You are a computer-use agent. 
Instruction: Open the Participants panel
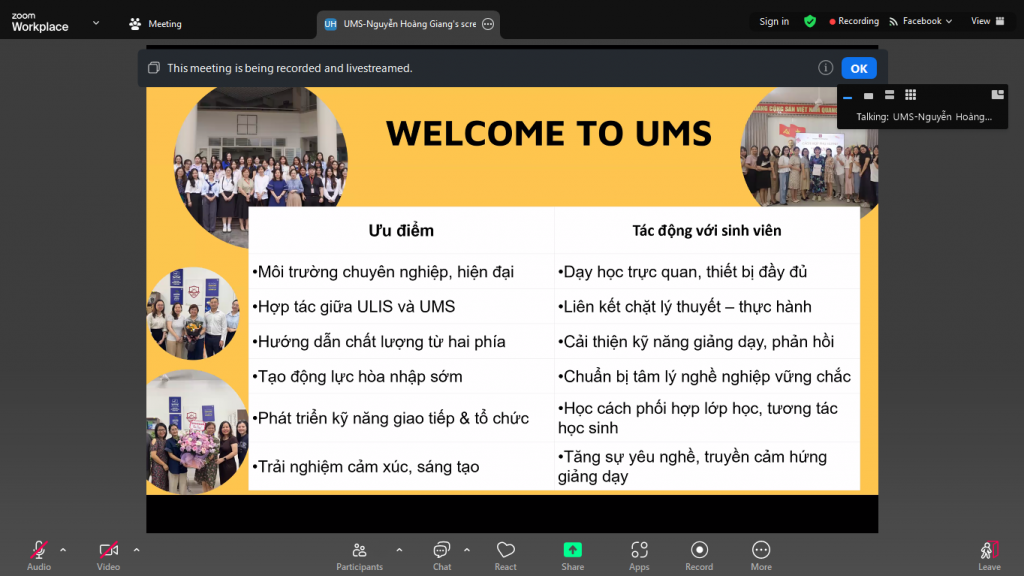click(359, 556)
